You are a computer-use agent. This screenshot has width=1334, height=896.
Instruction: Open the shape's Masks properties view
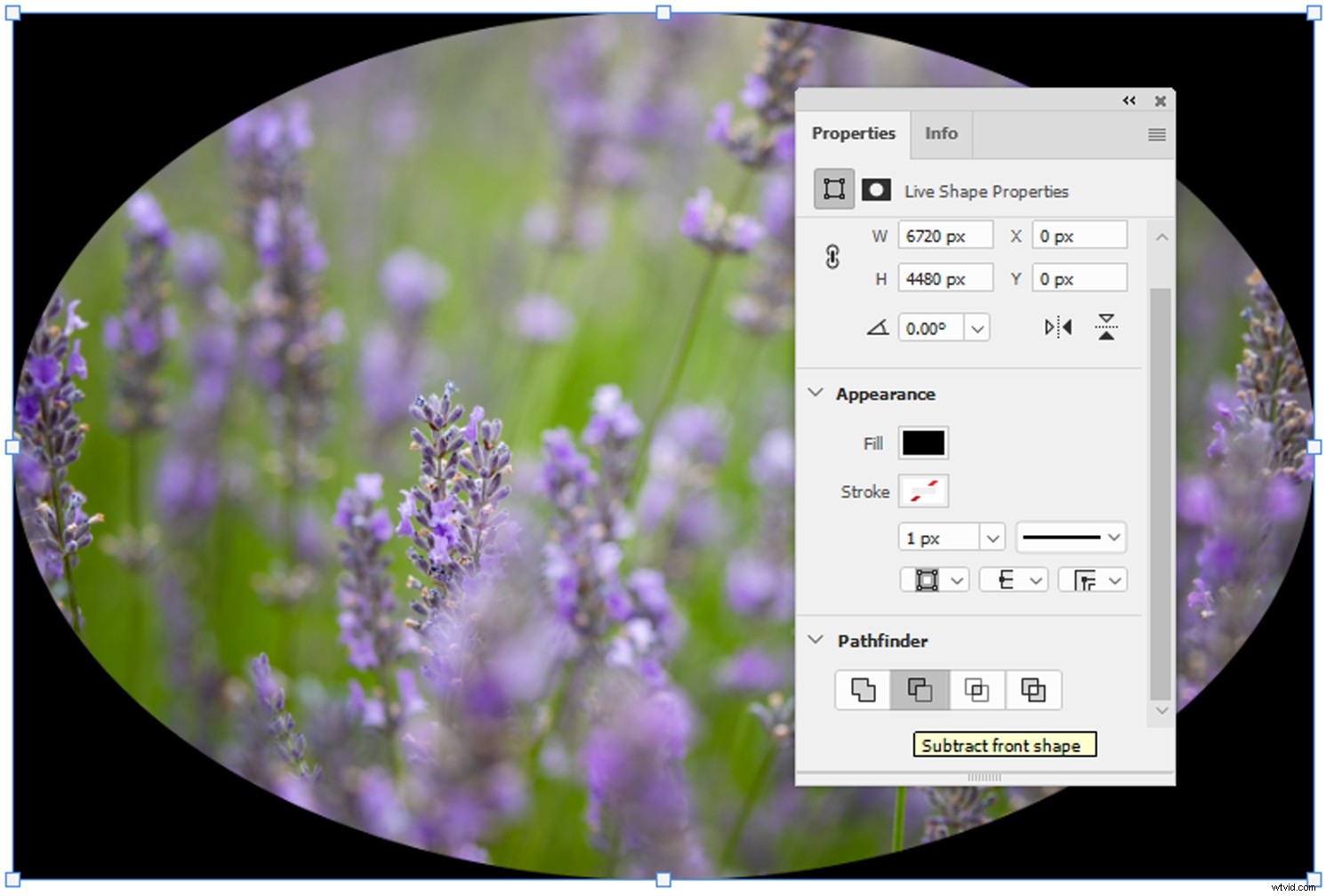[876, 188]
